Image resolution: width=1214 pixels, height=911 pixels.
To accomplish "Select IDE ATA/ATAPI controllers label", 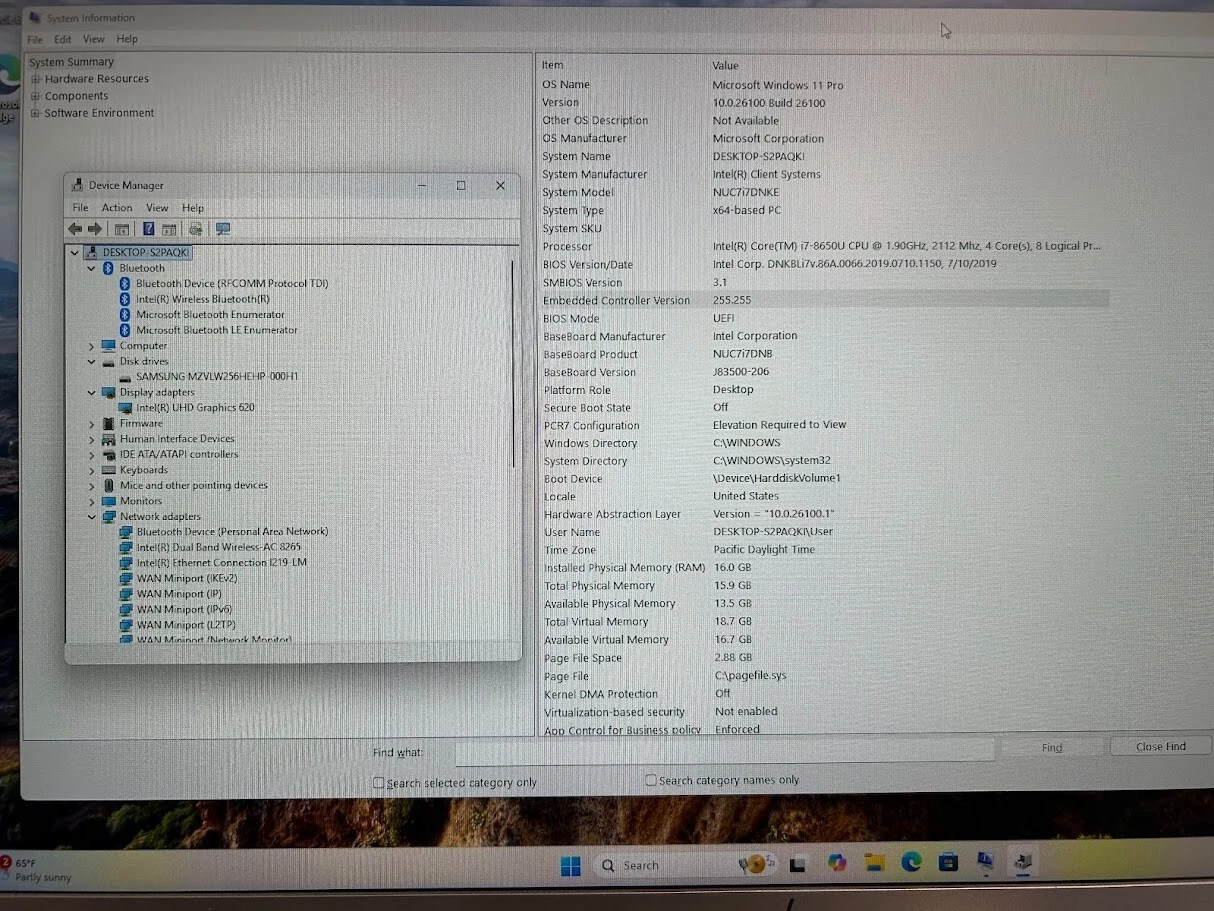I will [x=179, y=455].
